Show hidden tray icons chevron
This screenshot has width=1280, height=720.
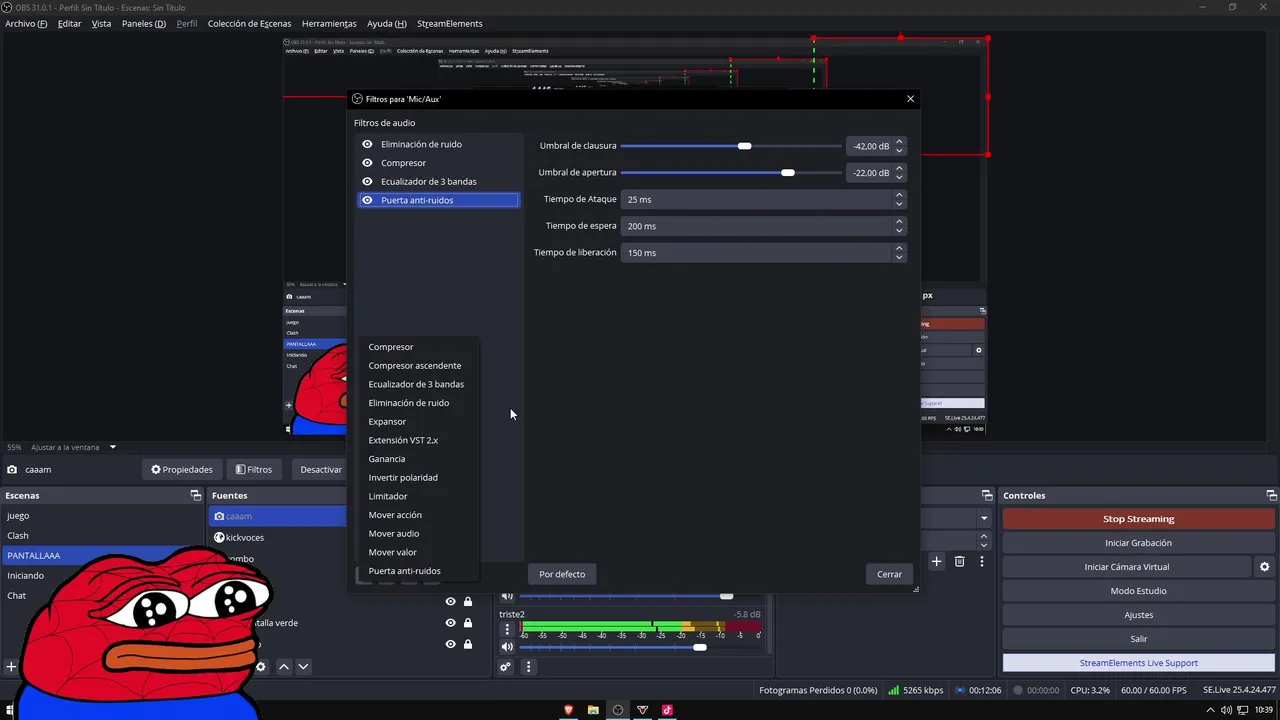pos(1211,710)
